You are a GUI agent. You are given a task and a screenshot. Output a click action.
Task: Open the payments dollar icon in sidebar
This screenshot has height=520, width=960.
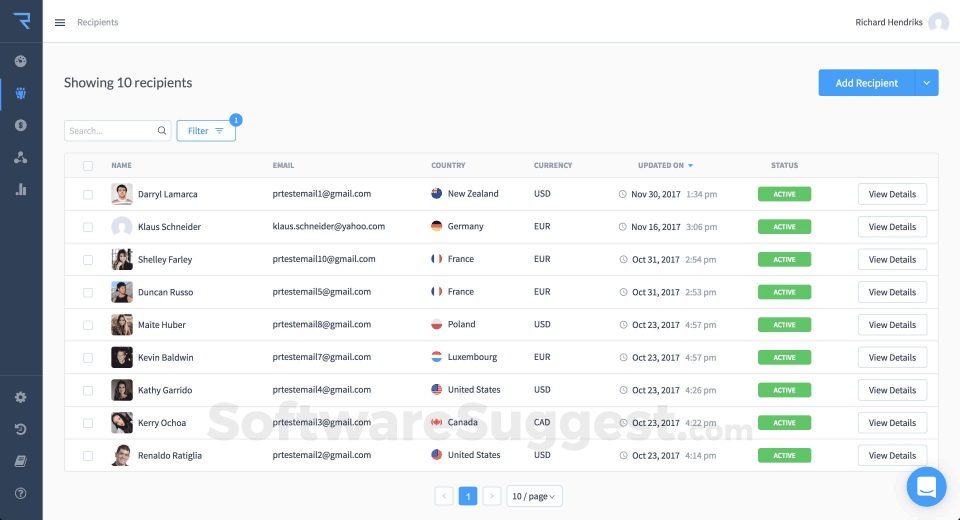point(21,125)
